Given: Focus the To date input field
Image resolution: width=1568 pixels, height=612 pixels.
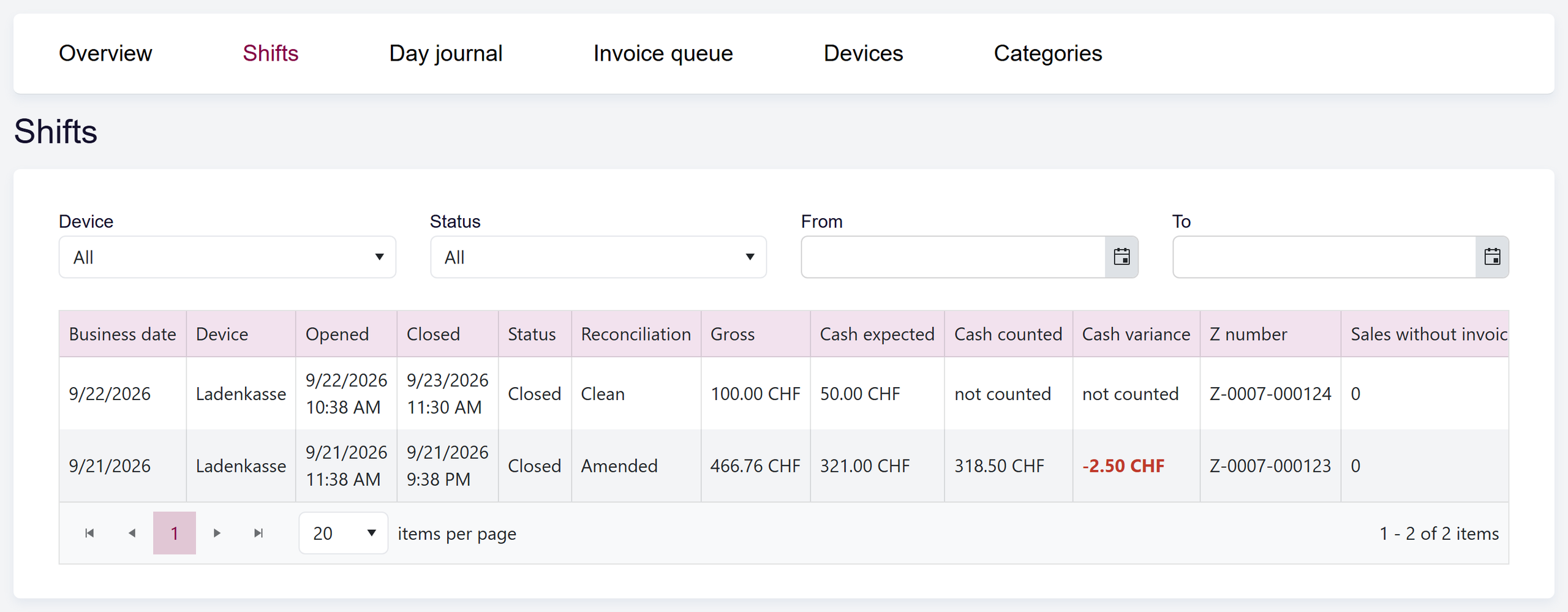Looking at the screenshot, I should pyautogui.click(x=1325, y=257).
